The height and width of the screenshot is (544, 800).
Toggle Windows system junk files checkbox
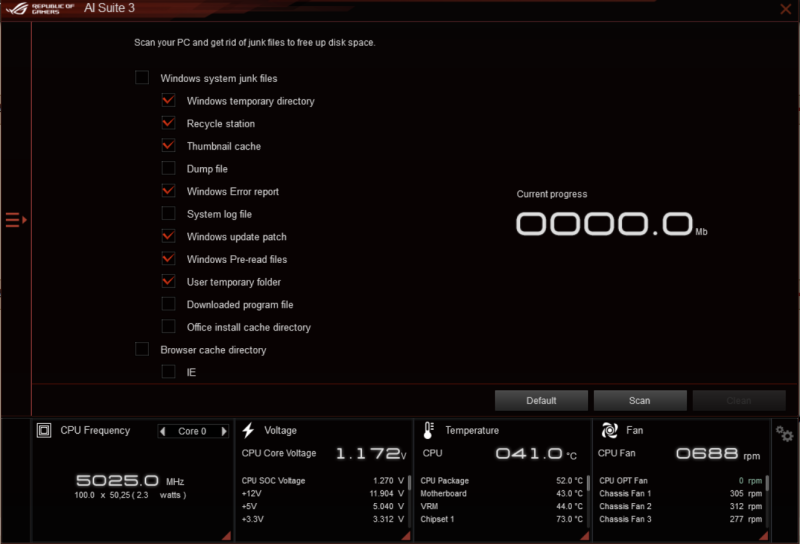(142, 78)
